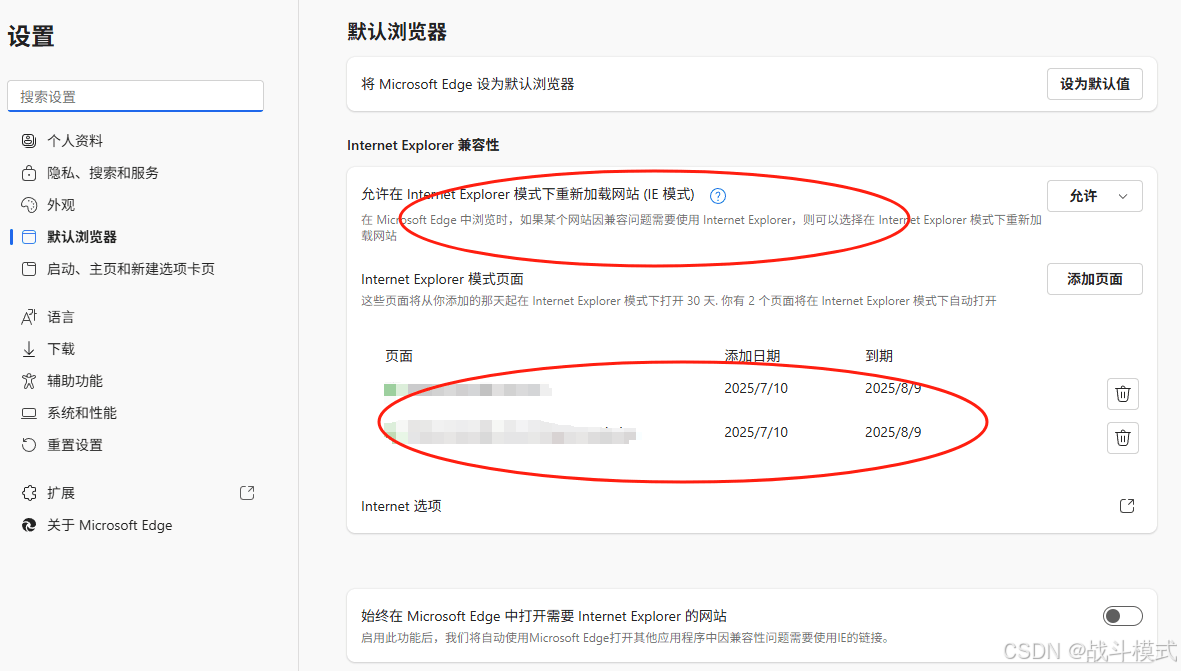
Task: Focus the 搜索设置 search field
Action: pyautogui.click(x=136, y=96)
